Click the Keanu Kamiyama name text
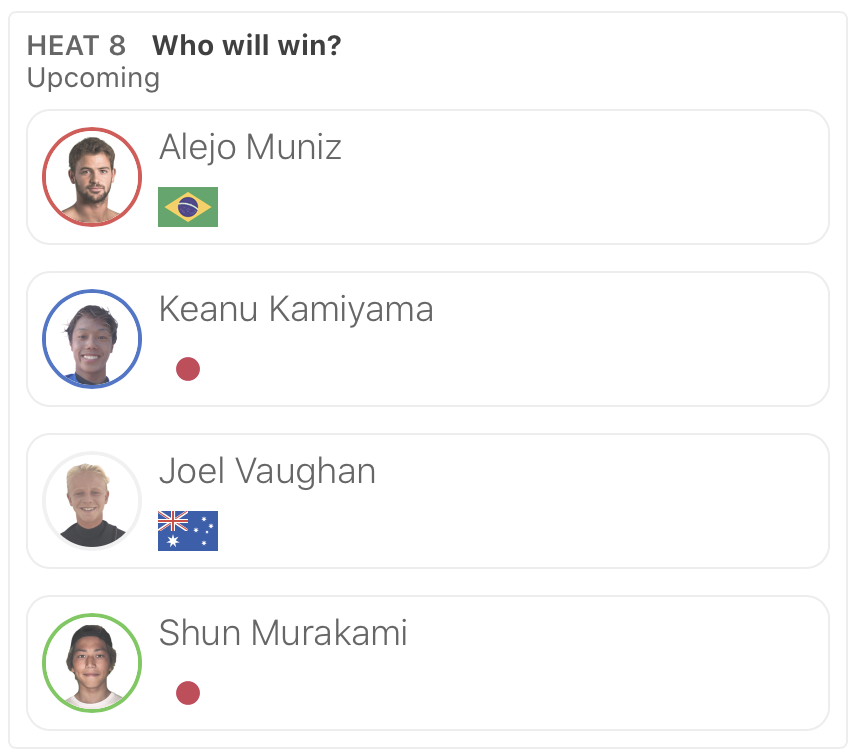The image size is (856, 756). (296, 310)
